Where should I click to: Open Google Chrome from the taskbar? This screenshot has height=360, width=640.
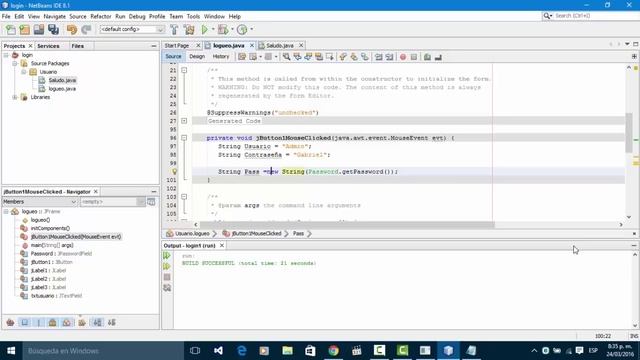333,351
